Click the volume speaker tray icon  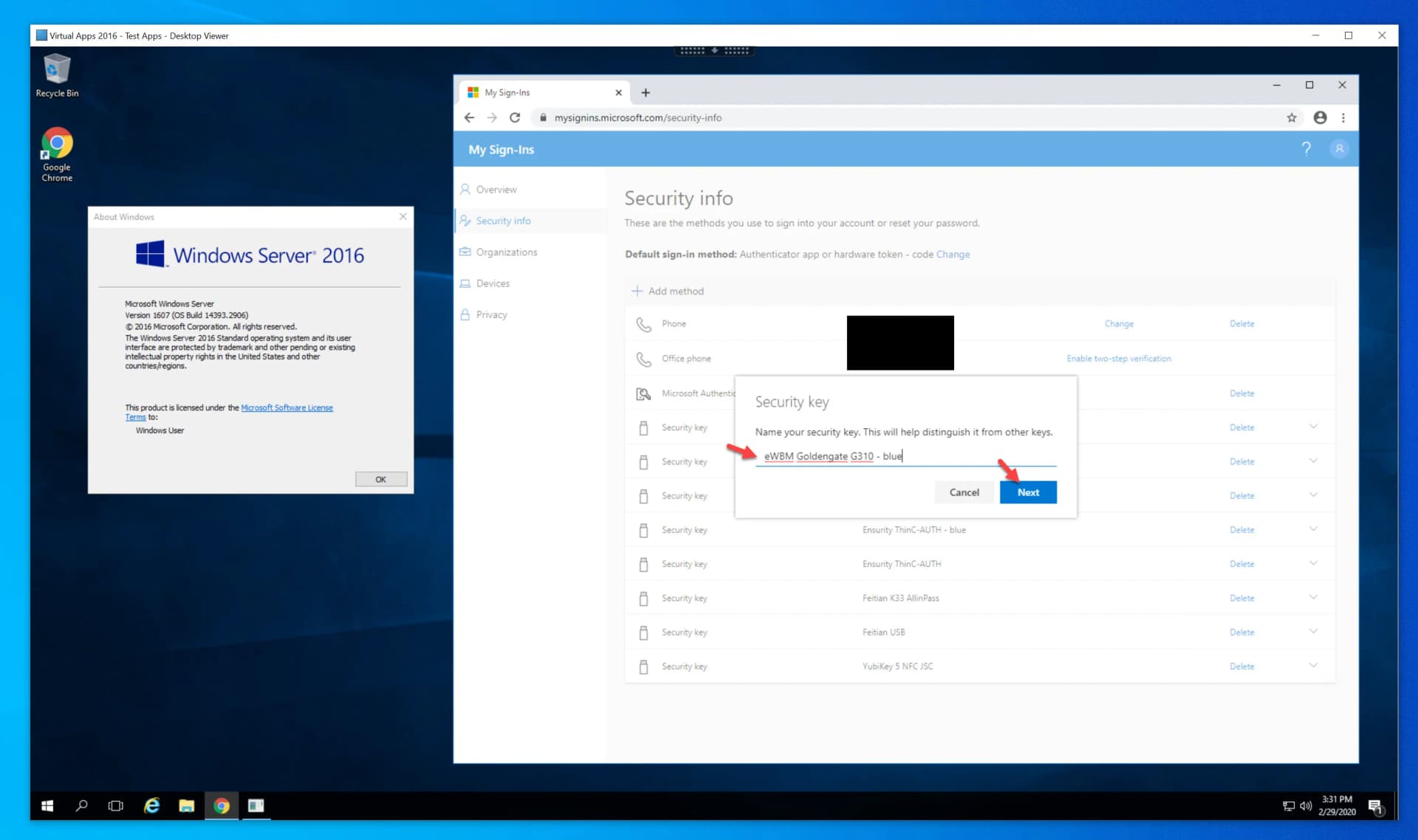[x=1306, y=806]
